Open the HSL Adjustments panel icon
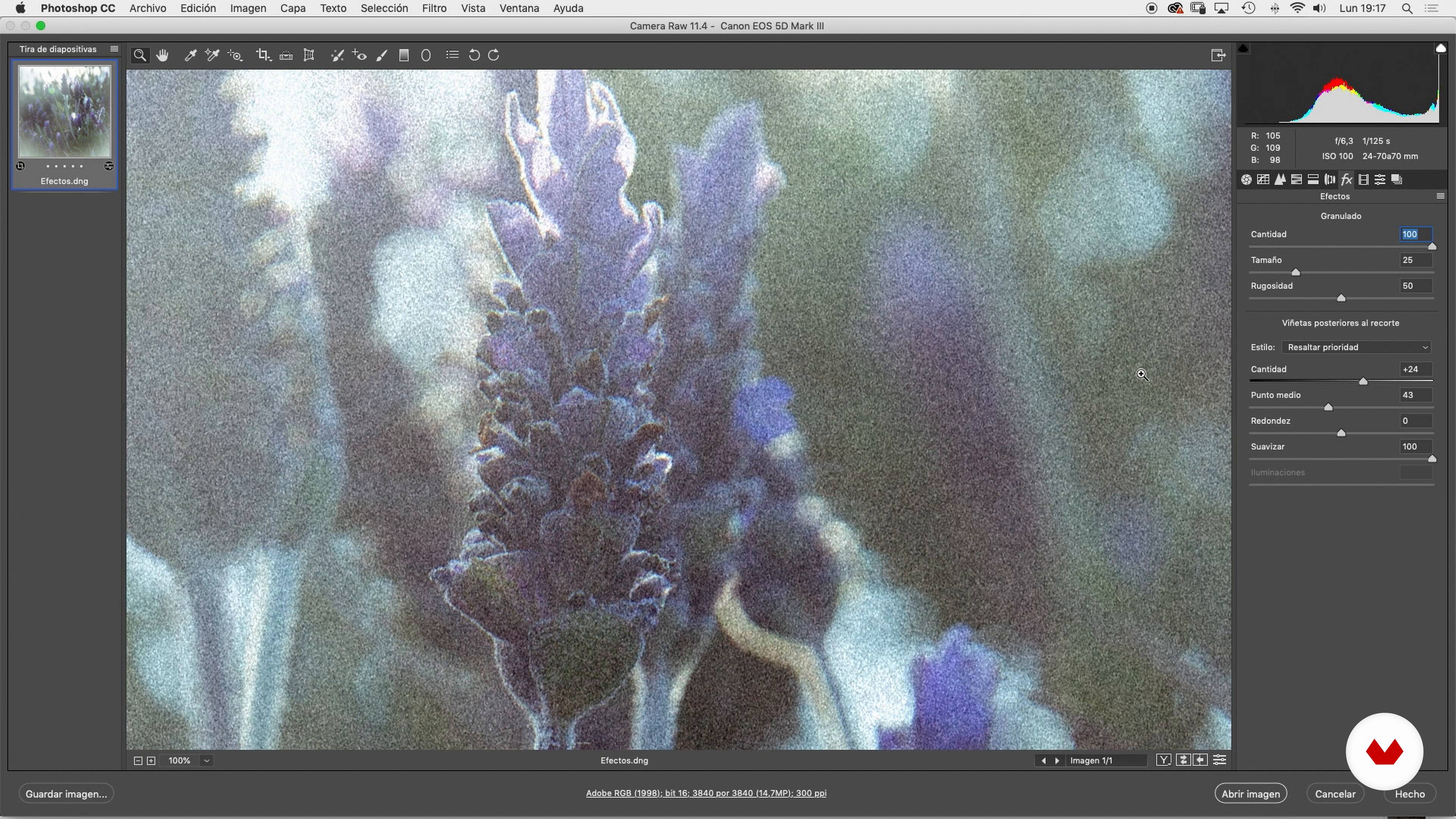This screenshot has height=819, width=1456. [x=1297, y=180]
